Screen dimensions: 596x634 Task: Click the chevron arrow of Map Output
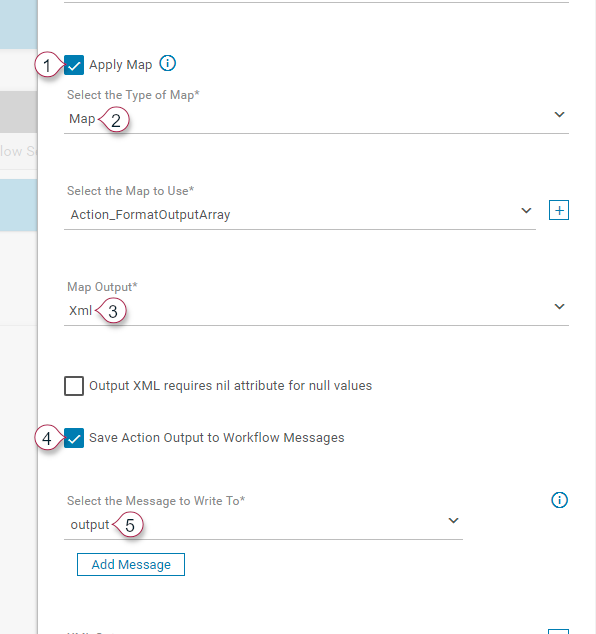[559, 306]
